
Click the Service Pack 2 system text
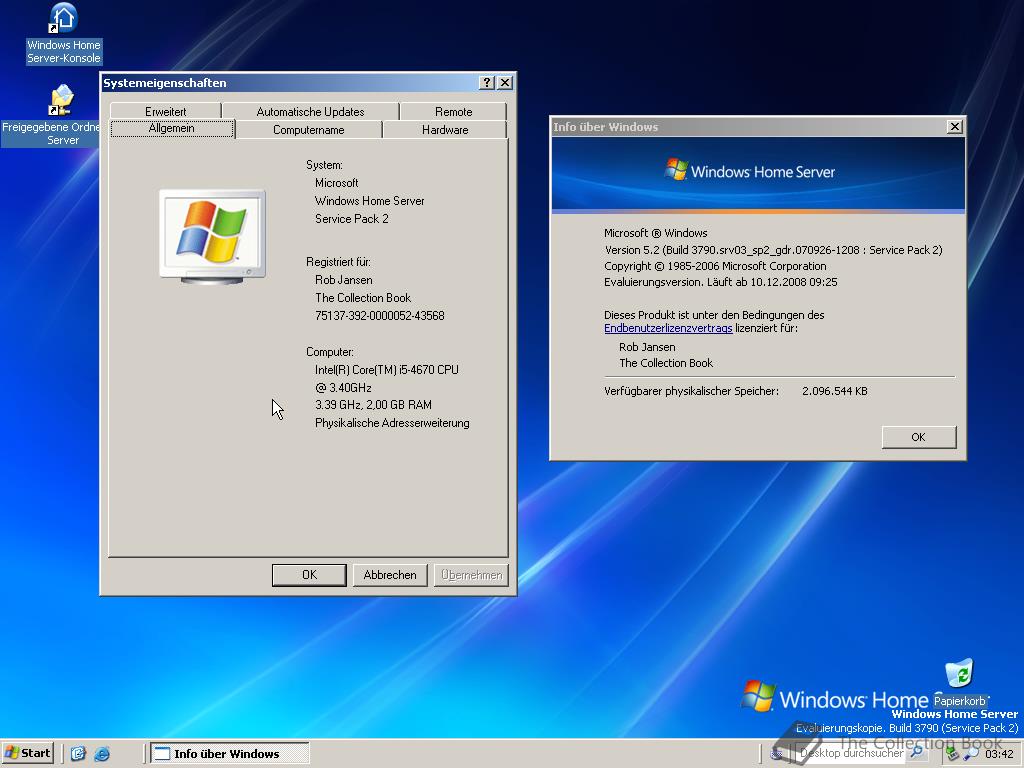[x=351, y=219]
